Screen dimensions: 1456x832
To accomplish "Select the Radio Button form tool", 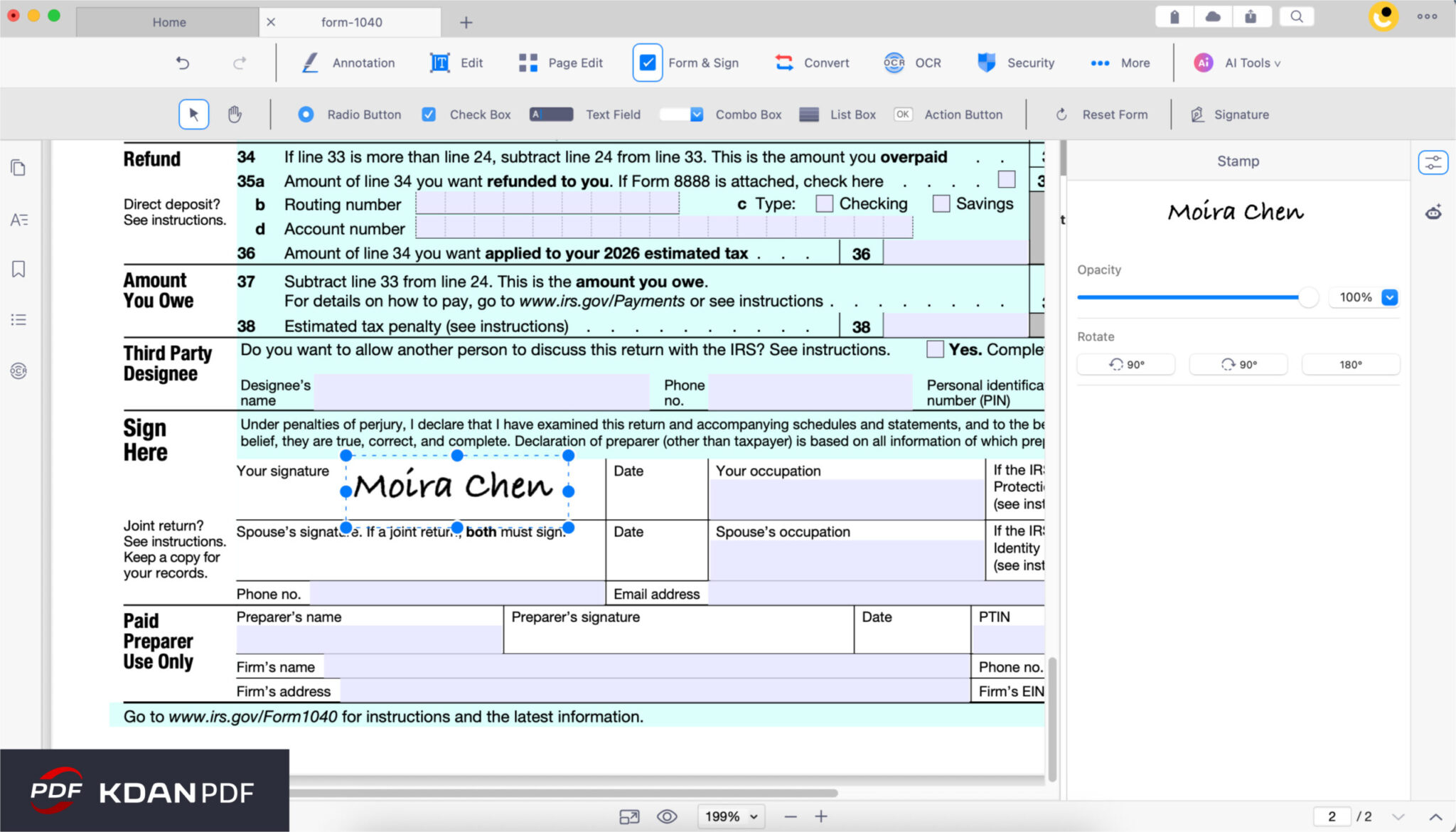I will tap(349, 114).
